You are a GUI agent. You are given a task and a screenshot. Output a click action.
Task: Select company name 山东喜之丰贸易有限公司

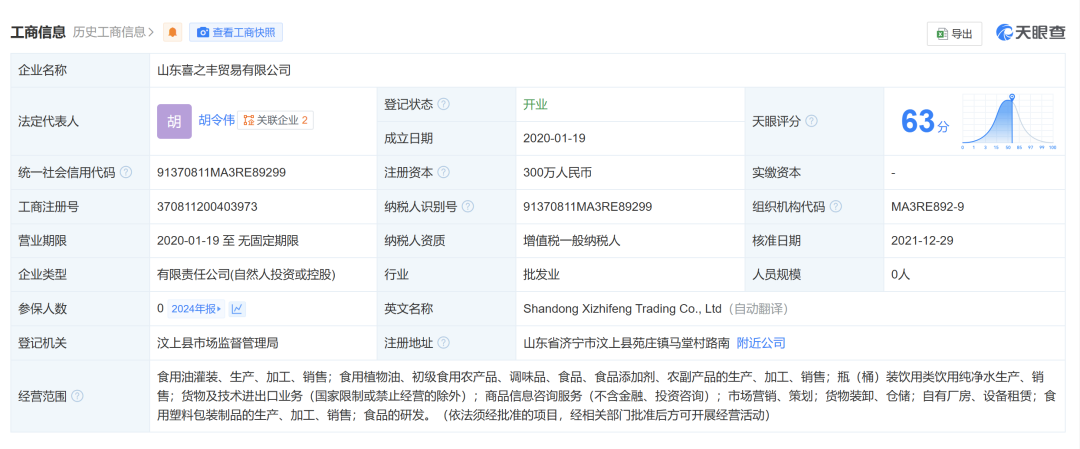tap(225, 70)
